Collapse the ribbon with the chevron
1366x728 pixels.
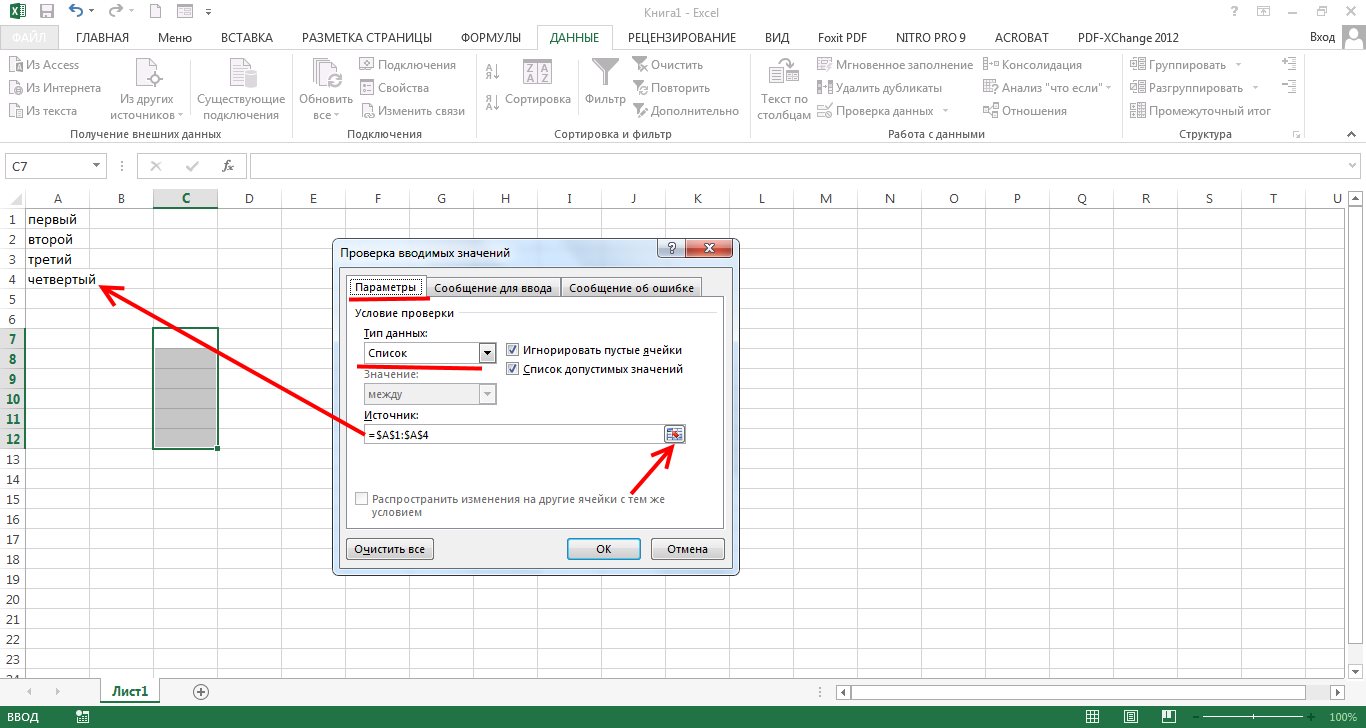(x=1352, y=133)
